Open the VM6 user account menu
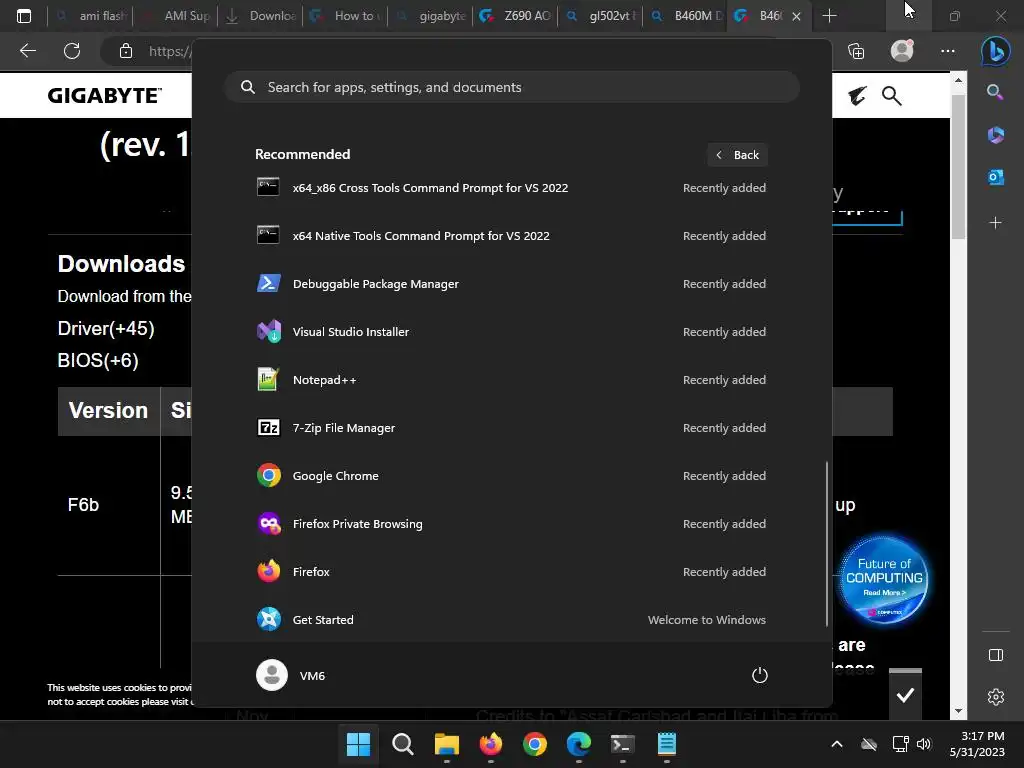Image resolution: width=1024 pixels, height=768 pixels. point(291,675)
